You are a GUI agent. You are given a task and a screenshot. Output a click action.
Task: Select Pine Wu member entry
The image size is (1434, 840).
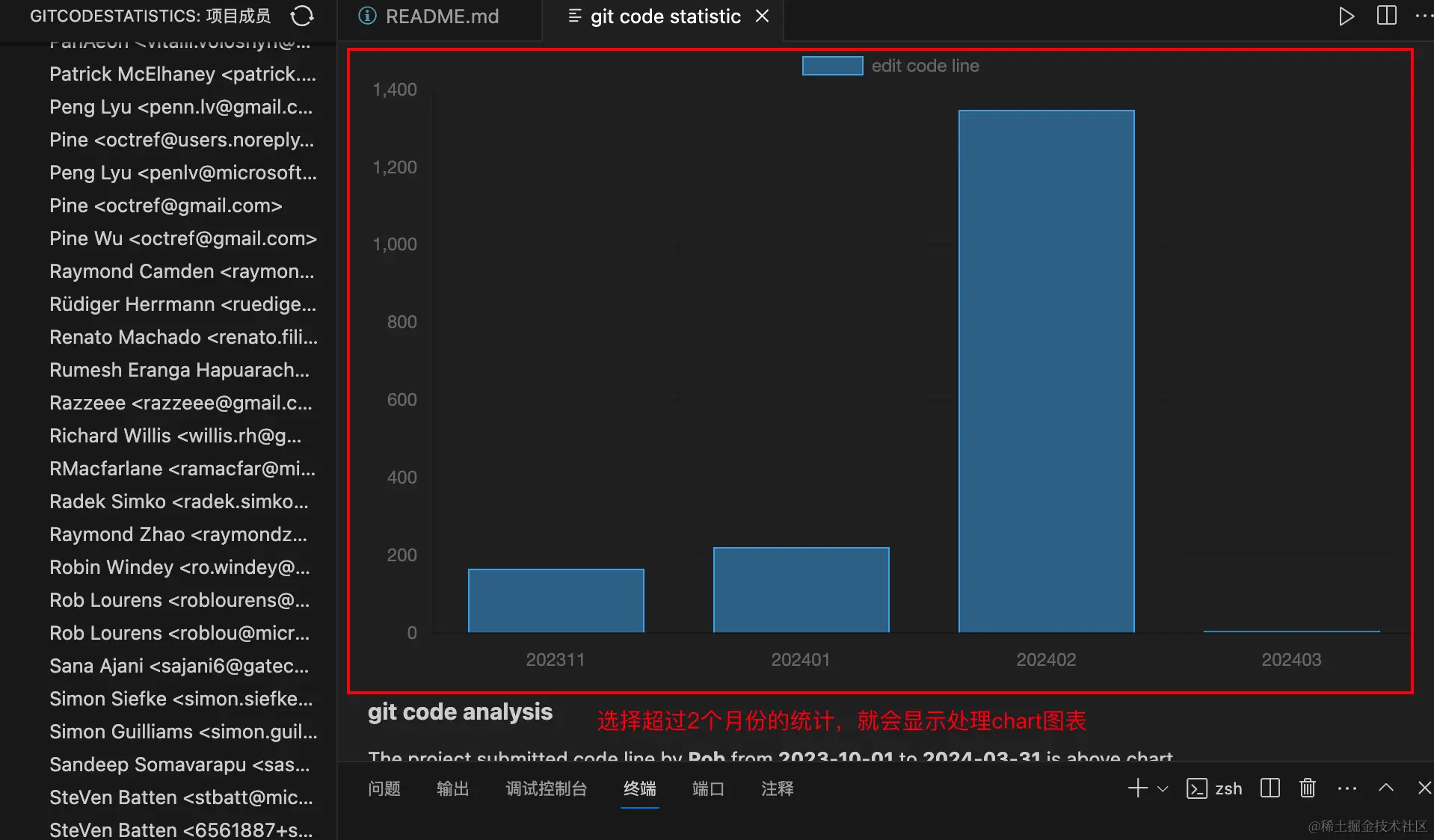168,238
